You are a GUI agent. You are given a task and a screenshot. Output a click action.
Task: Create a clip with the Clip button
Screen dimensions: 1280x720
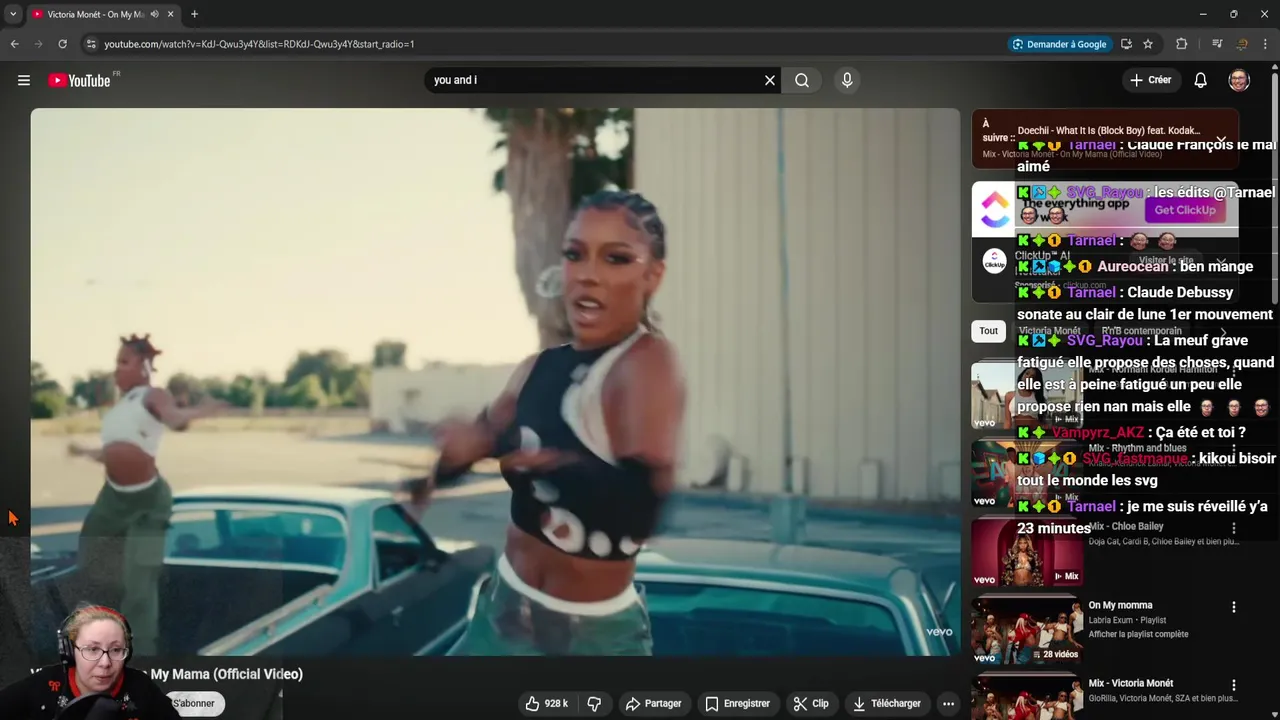(x=811, y=704)
